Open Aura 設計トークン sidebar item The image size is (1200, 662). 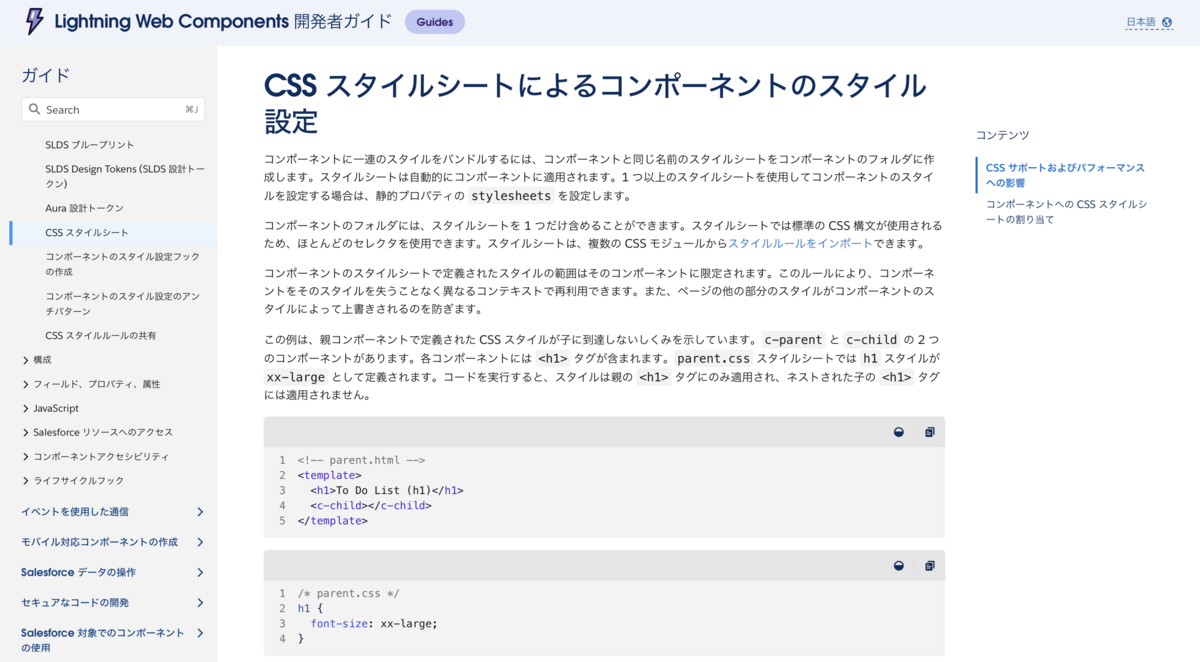point(85,208)
